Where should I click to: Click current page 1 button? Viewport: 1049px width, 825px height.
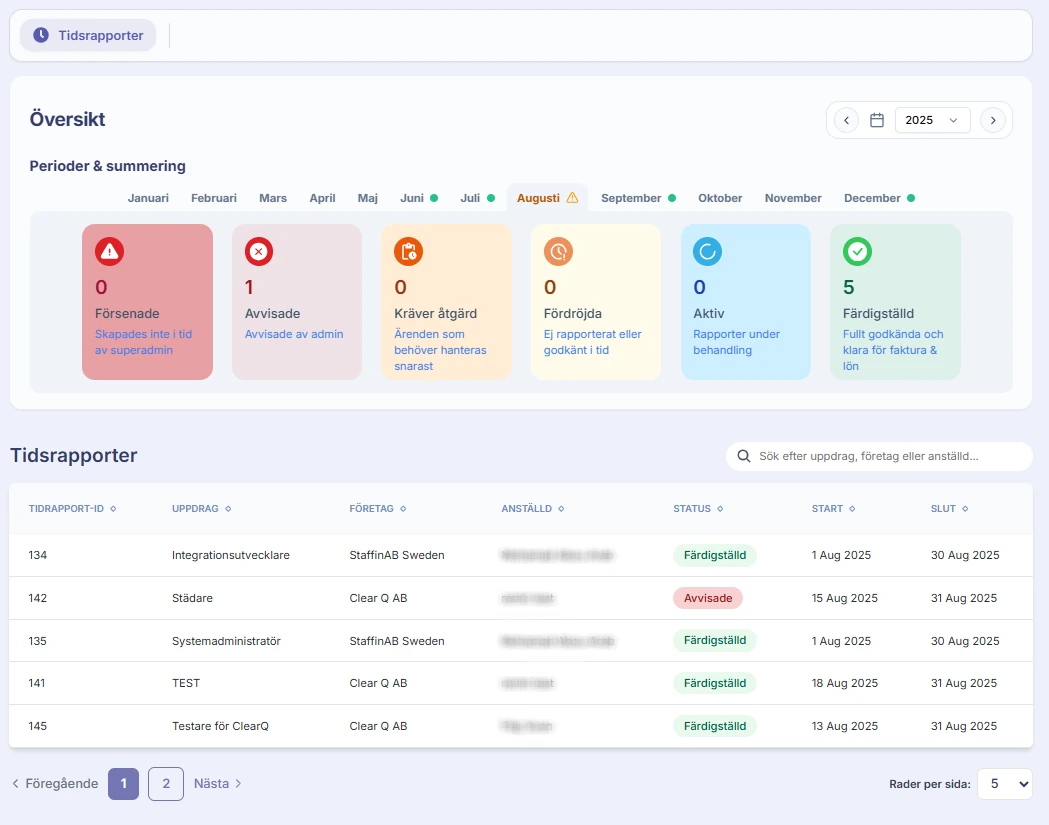(x=123, y=784)
